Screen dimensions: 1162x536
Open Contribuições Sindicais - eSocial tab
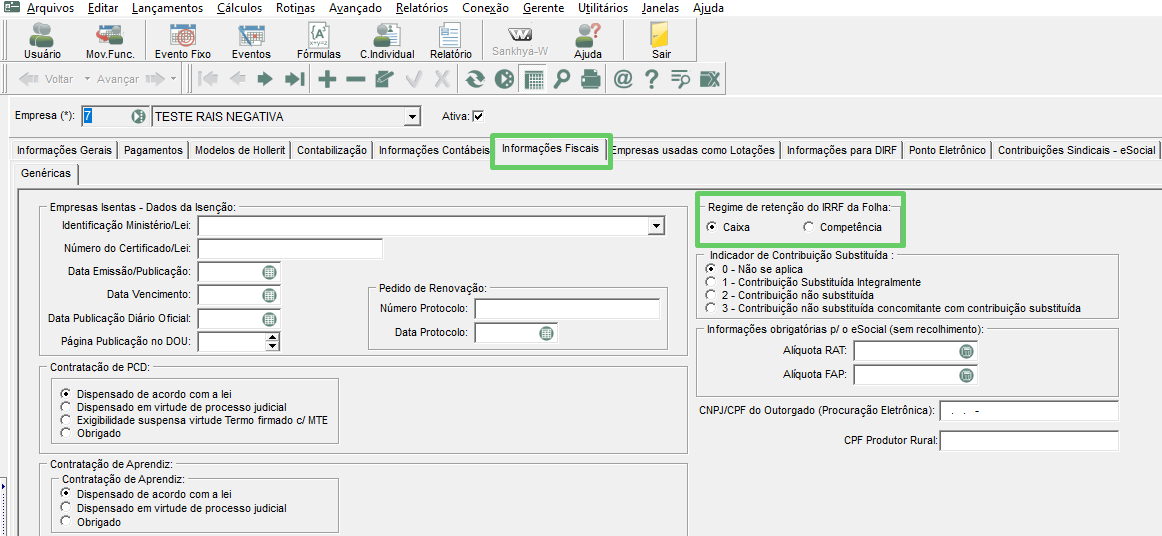point(1076,150)
